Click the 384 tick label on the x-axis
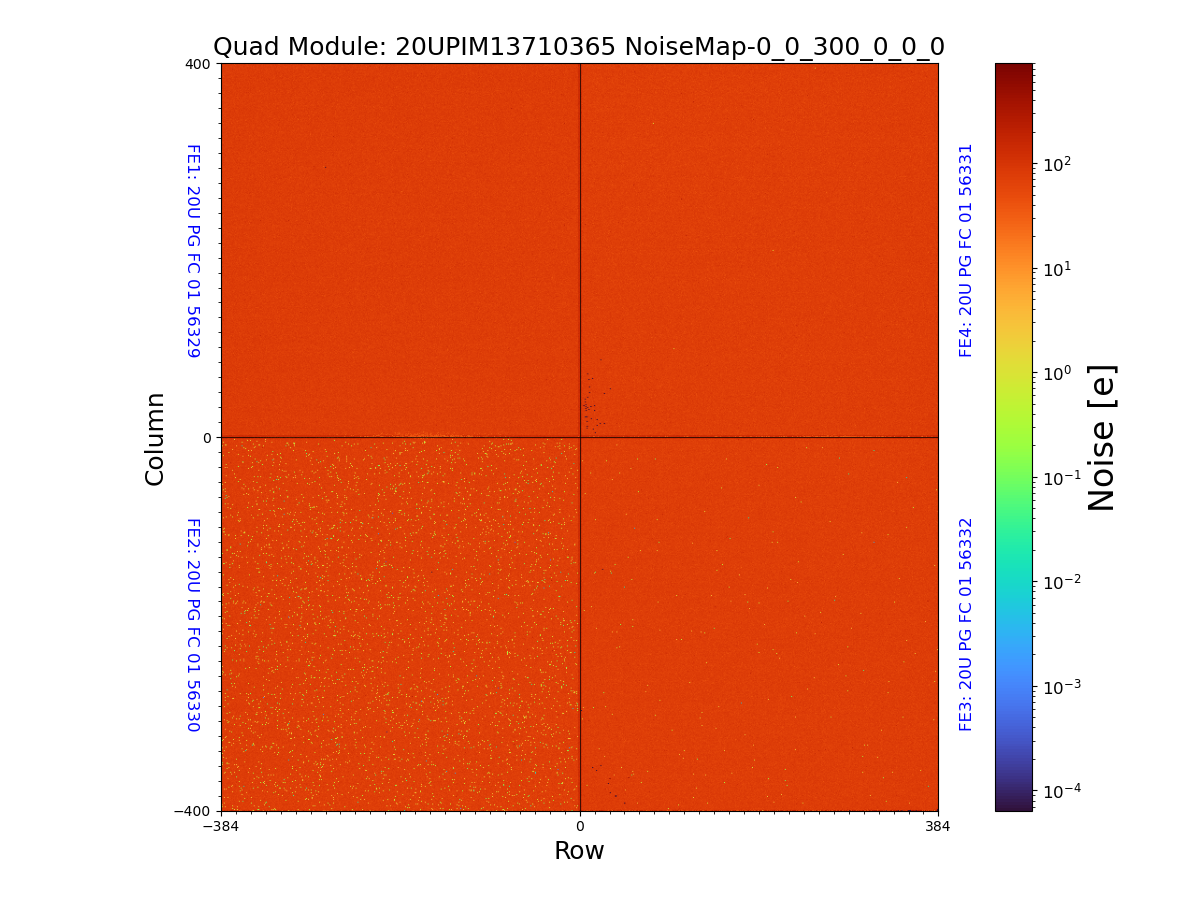This screenshot has height=900, width=1200. (937, 827)
